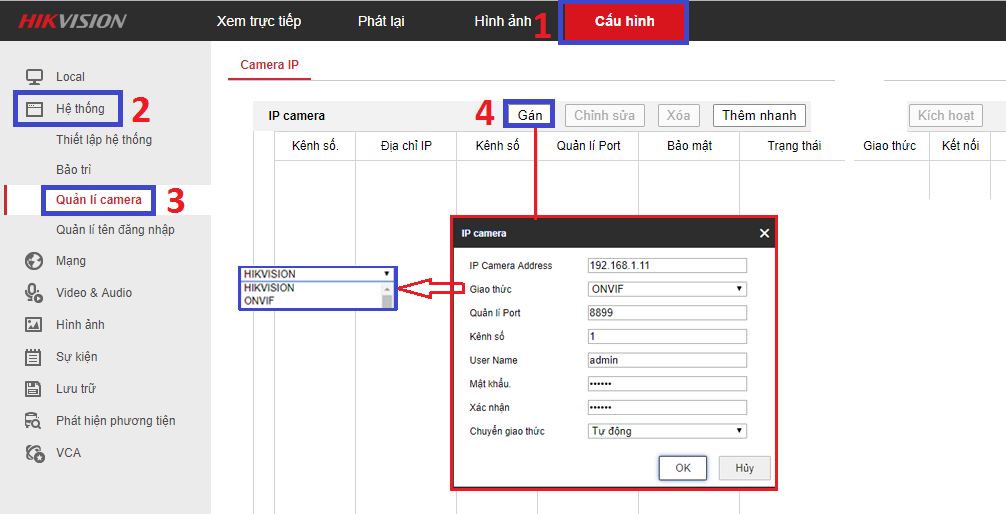1006x514 pixels.
Task: Focus the Xác nhận password field
Action: tap(667, 407)
